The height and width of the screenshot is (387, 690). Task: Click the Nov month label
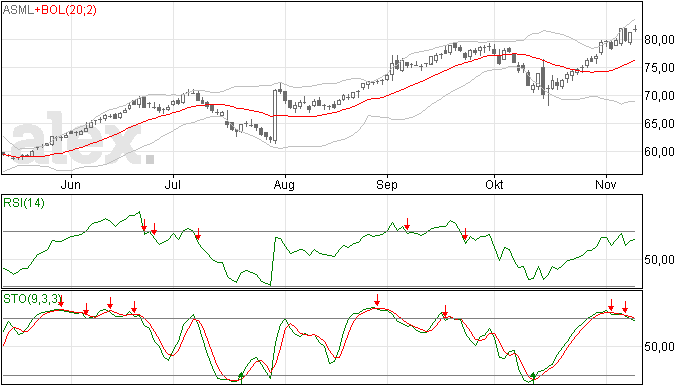click(606, 185)
